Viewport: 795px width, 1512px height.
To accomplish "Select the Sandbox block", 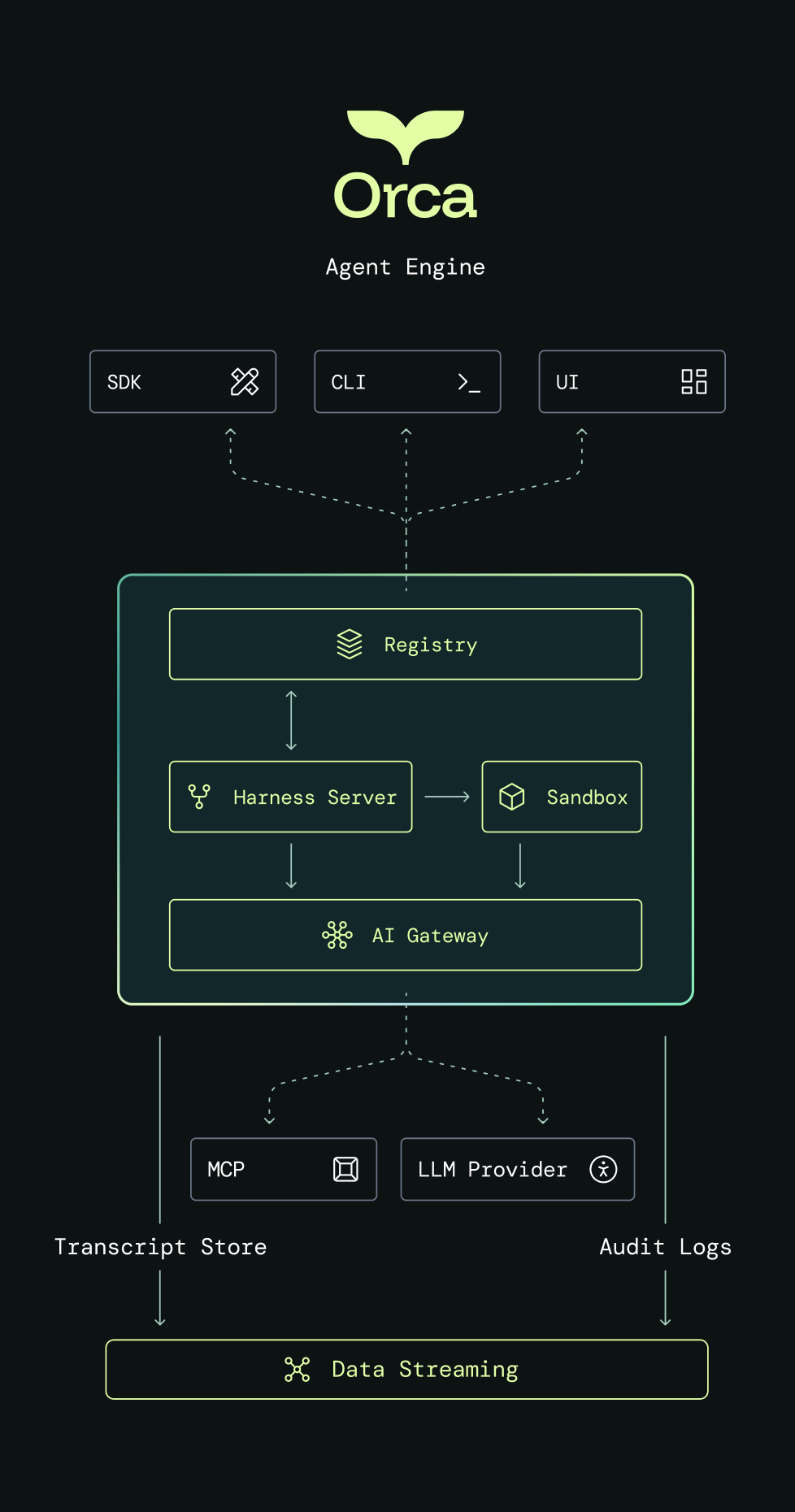I will (x=562, y=797).
